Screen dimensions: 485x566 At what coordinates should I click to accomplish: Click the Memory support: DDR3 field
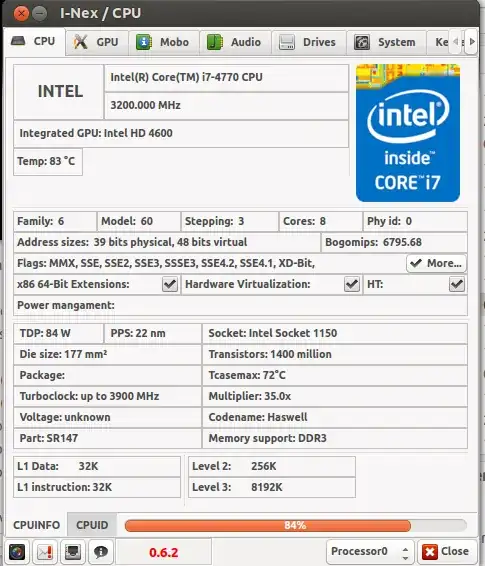335,438
